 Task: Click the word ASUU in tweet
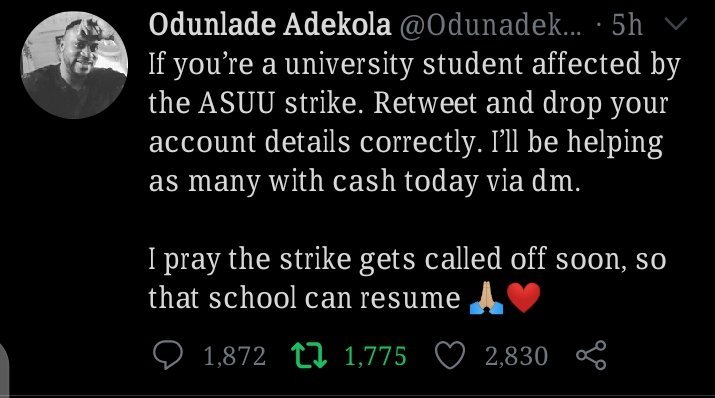click(x=236, y=103)
